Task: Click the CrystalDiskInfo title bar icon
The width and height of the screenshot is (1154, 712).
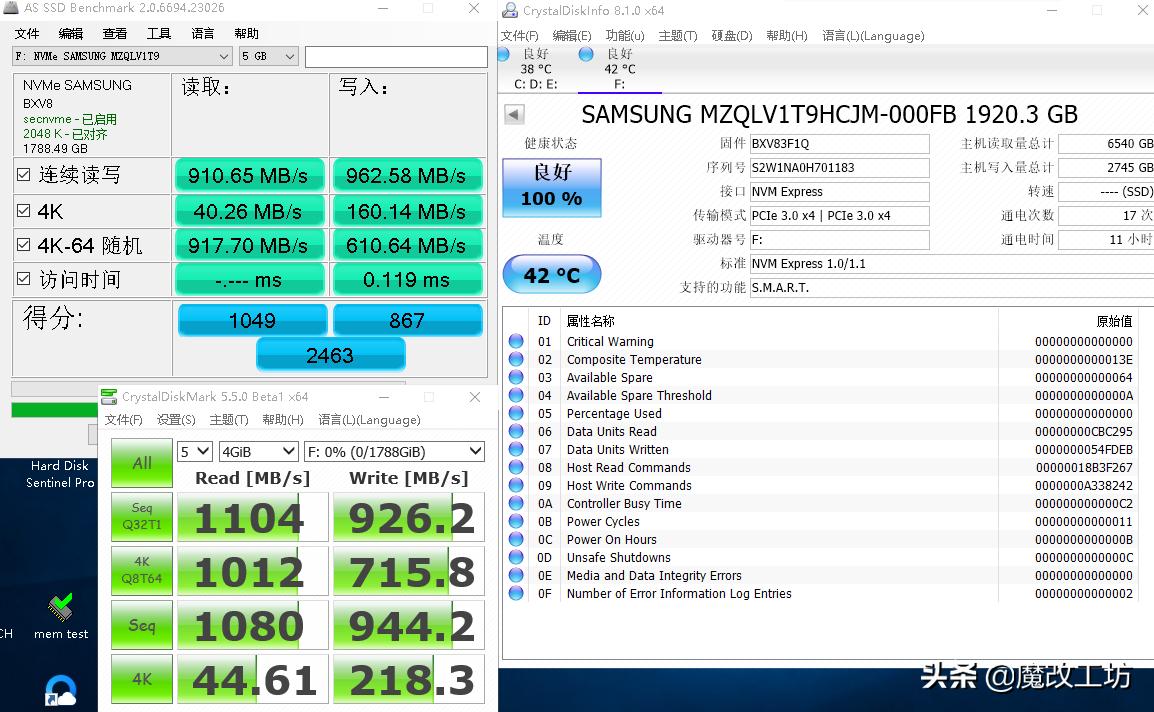Action: [508, 10]
